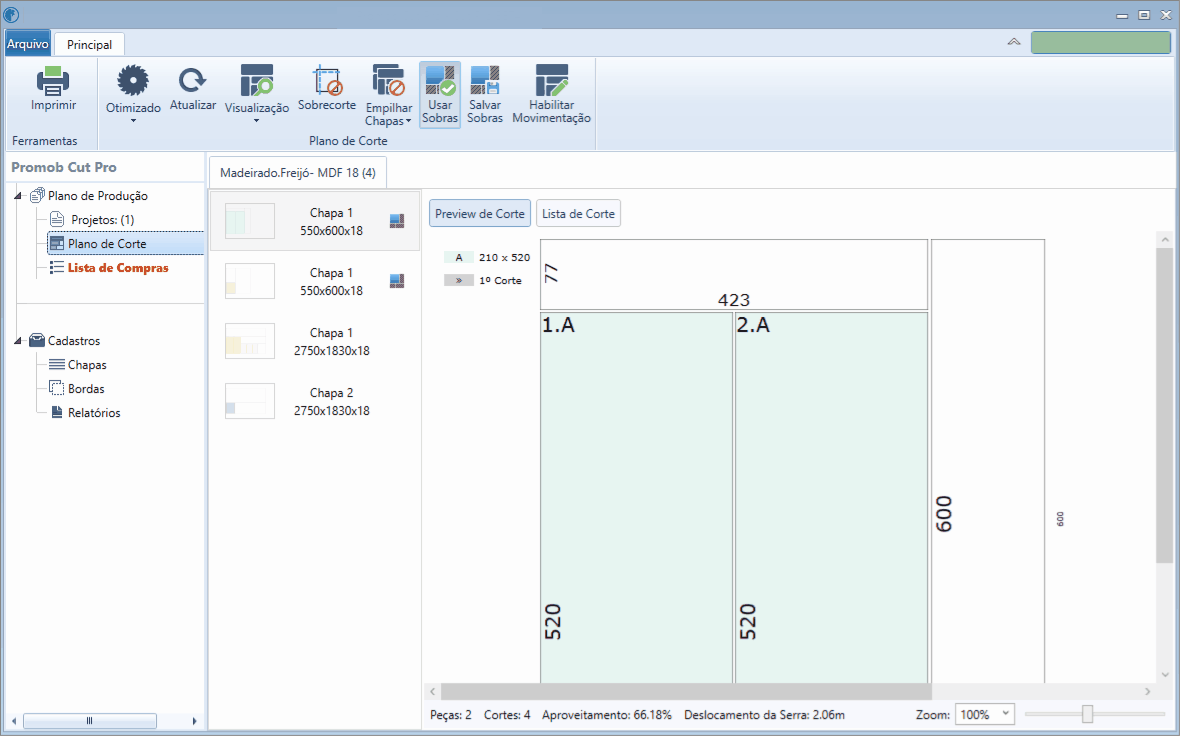
Task: Click the legend A 210 x 520 swatch
Action: pyautogui.click(x=458, y=257)
